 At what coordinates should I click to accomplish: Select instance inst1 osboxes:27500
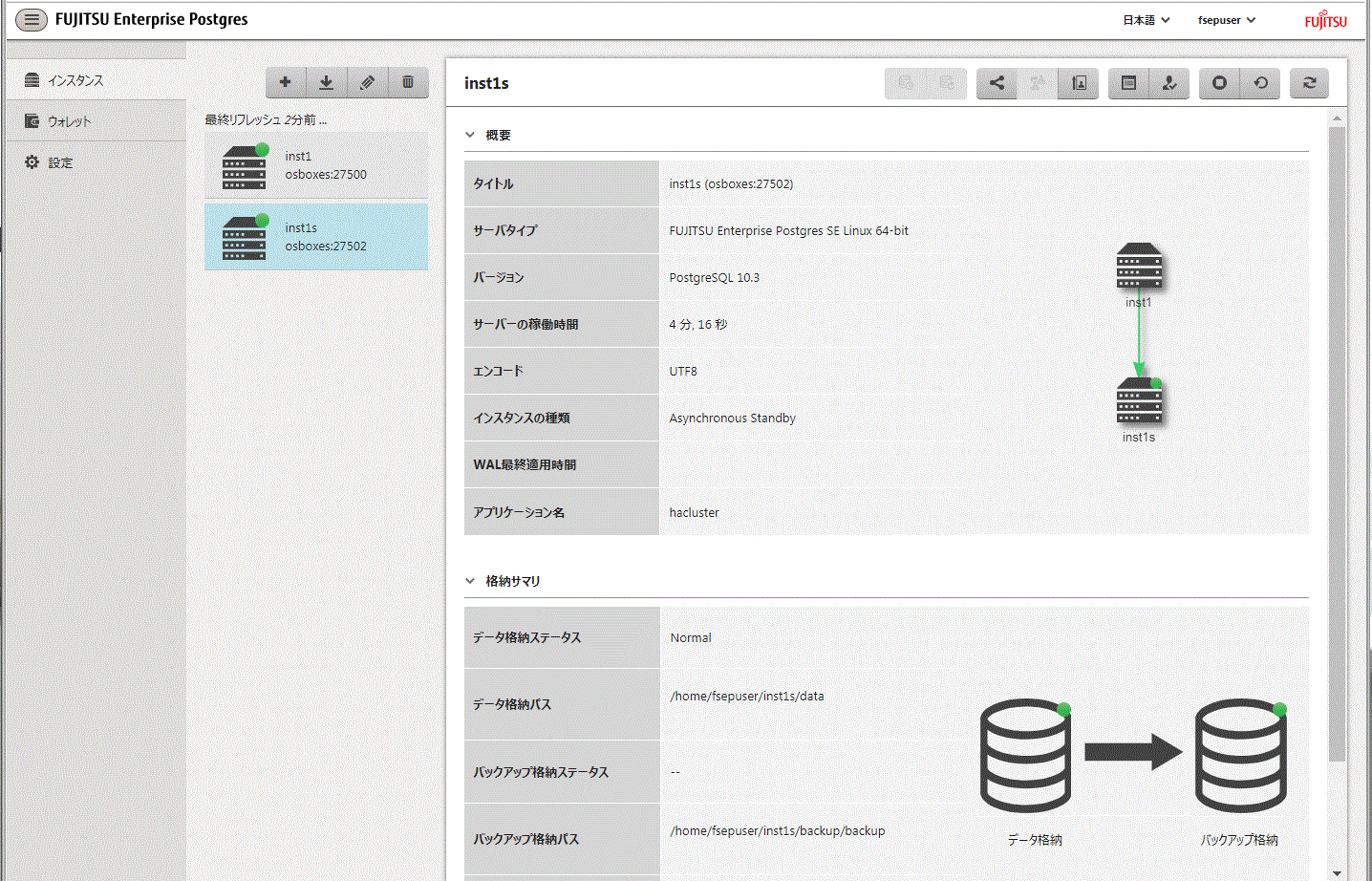pos(316,165)
